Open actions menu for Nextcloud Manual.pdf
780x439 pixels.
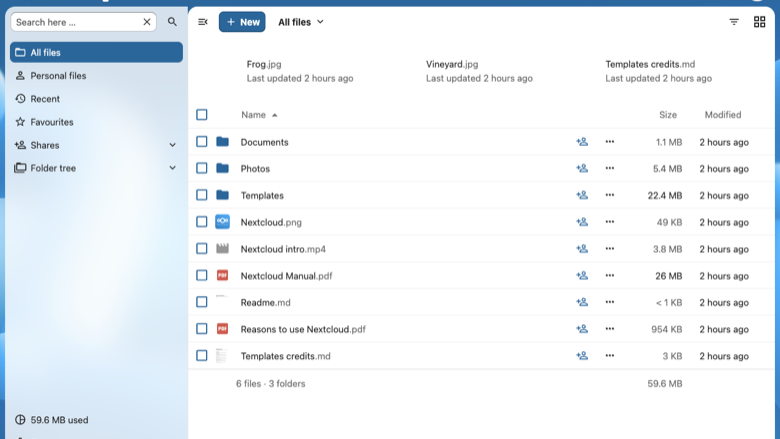click(609, 275)
